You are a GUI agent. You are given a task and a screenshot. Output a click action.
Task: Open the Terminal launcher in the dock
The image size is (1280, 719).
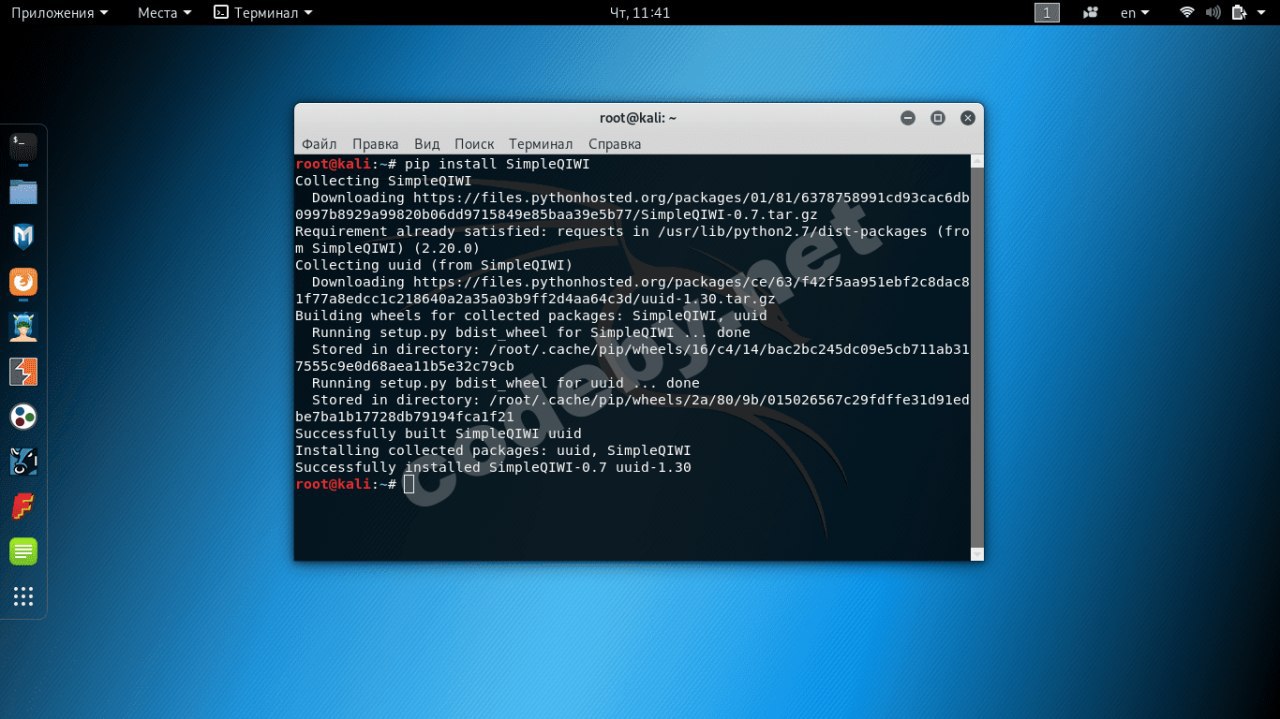[x=23, y=147]
